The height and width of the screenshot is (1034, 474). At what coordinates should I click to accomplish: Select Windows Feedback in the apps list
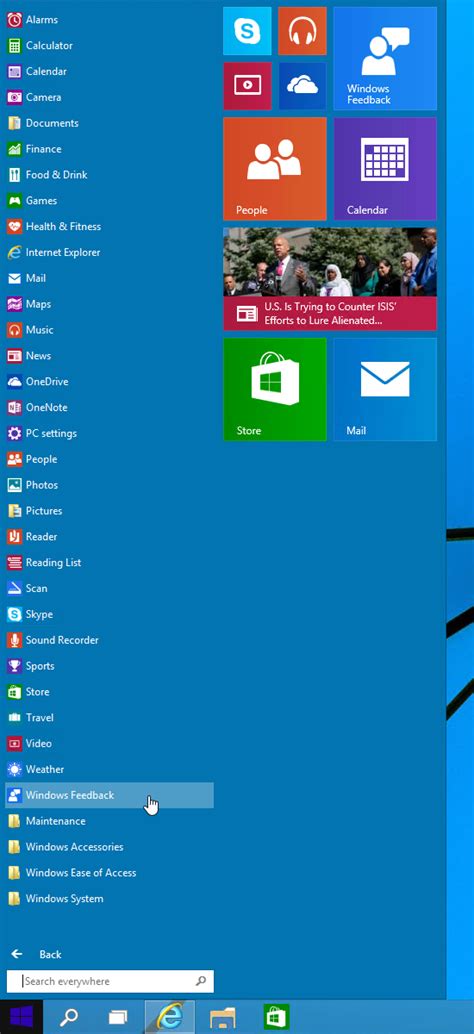[109, 795]
